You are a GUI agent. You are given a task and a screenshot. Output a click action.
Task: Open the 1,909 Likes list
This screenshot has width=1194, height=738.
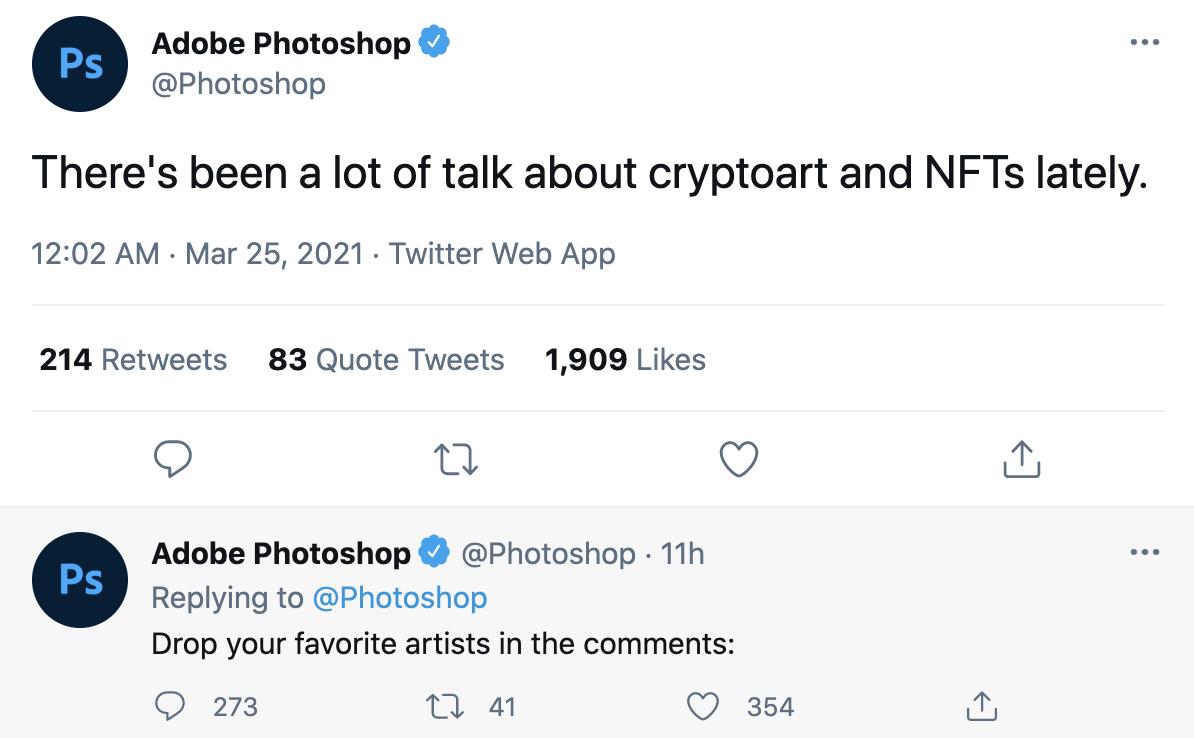pos(624,359)
